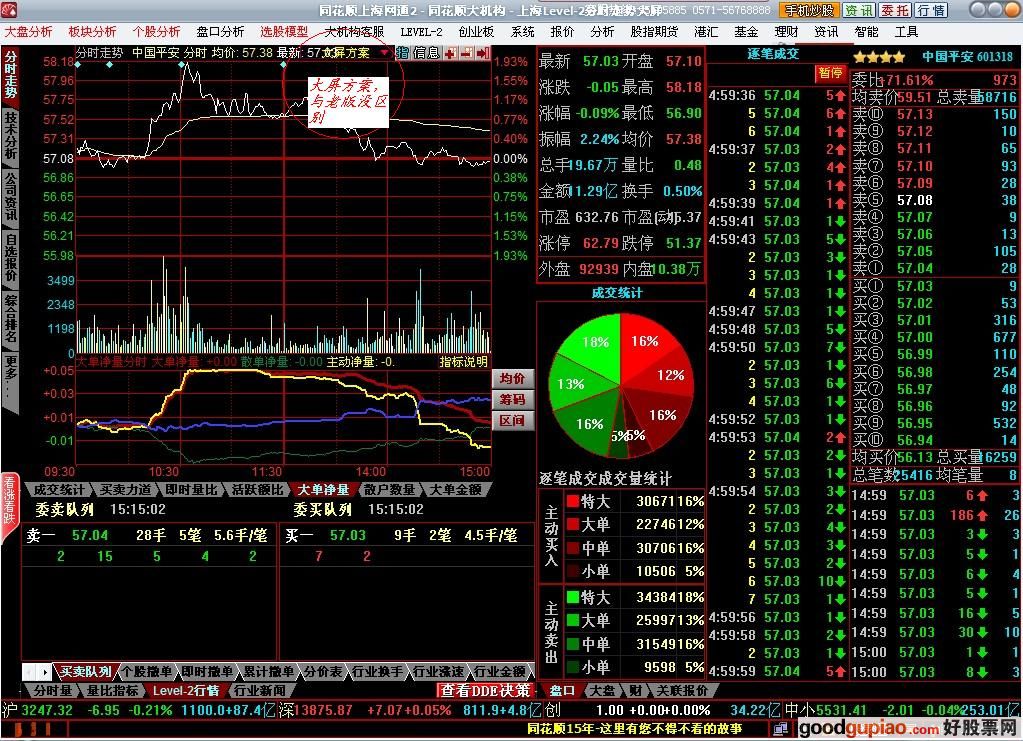The image size is (1023, 741).
Task: Switch to the 量比指标 bottom tab
Action: [x=113, y=690]
